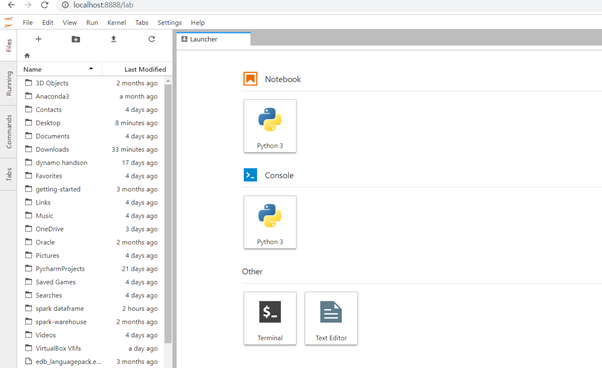Viewport: 602px width, 368px height.
Task: Switch to the Running sidebar tab
Action: point(8,83)
